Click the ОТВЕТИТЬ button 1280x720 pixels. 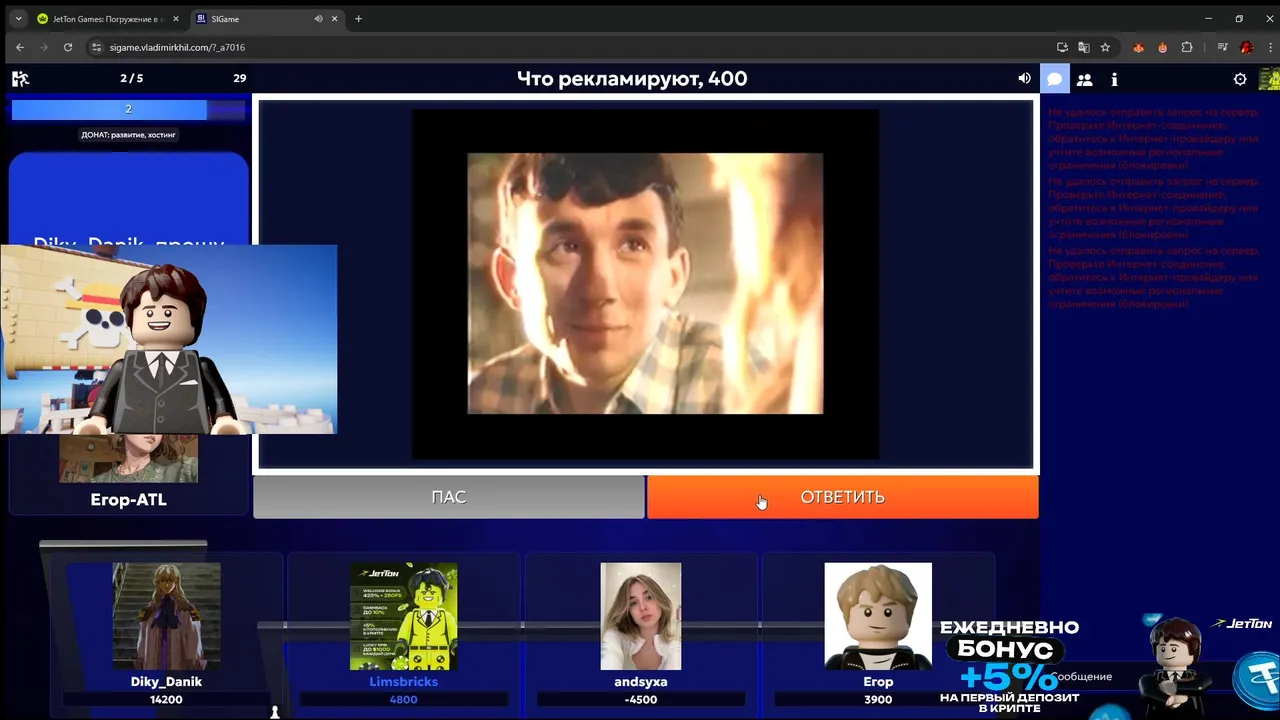(x=842, y=497)
